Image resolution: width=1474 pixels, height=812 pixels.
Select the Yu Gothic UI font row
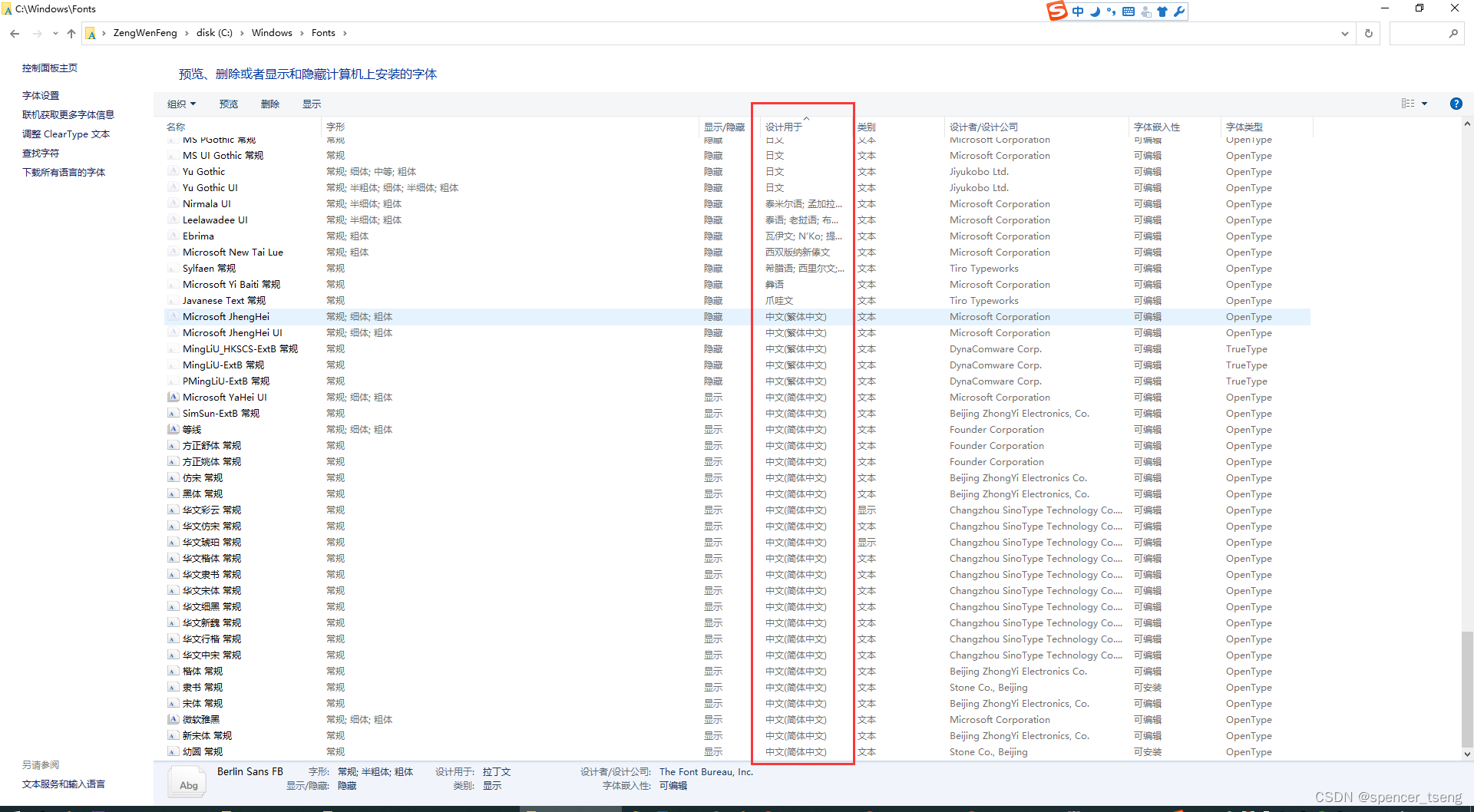point(737,187)
